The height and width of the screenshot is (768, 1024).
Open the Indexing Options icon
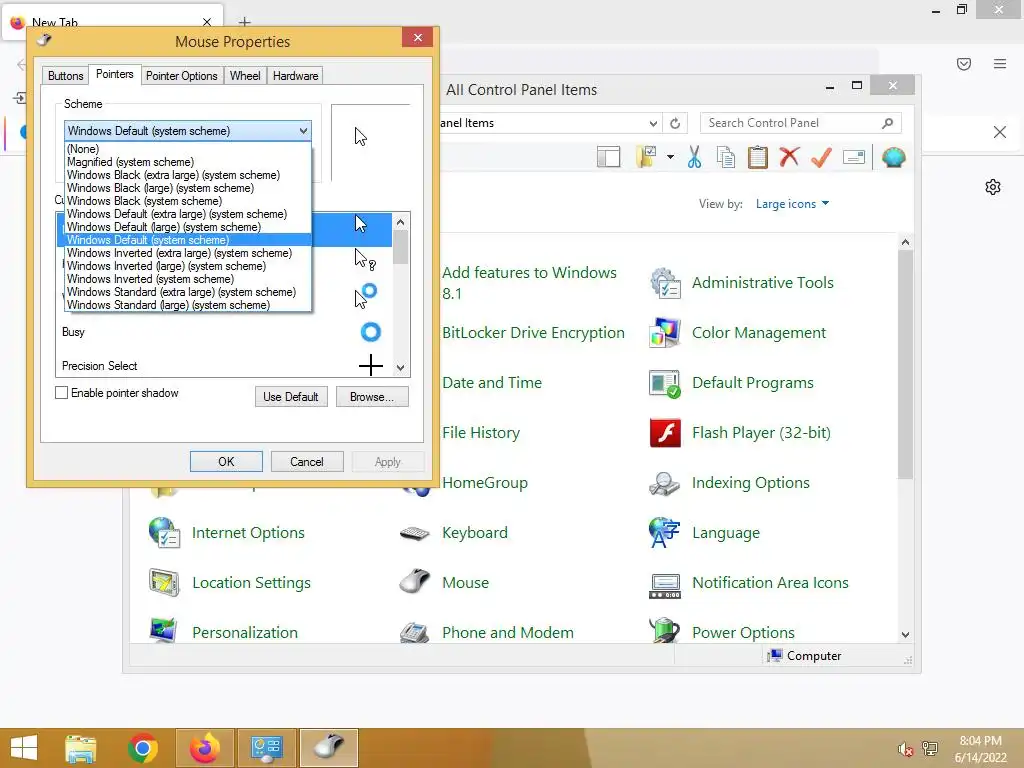pos(665,483)
